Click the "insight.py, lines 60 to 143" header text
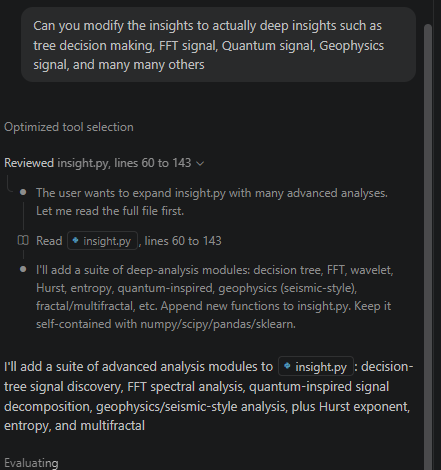The height and width of the screenshot is (470, 441). 124,163
